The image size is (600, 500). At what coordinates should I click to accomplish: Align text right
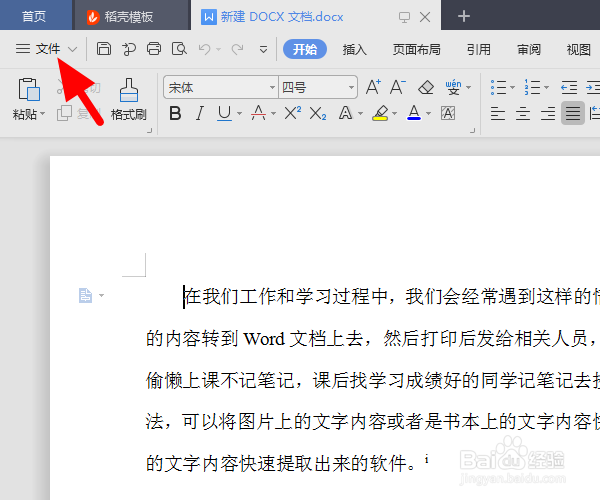click(x=548, y=114)
